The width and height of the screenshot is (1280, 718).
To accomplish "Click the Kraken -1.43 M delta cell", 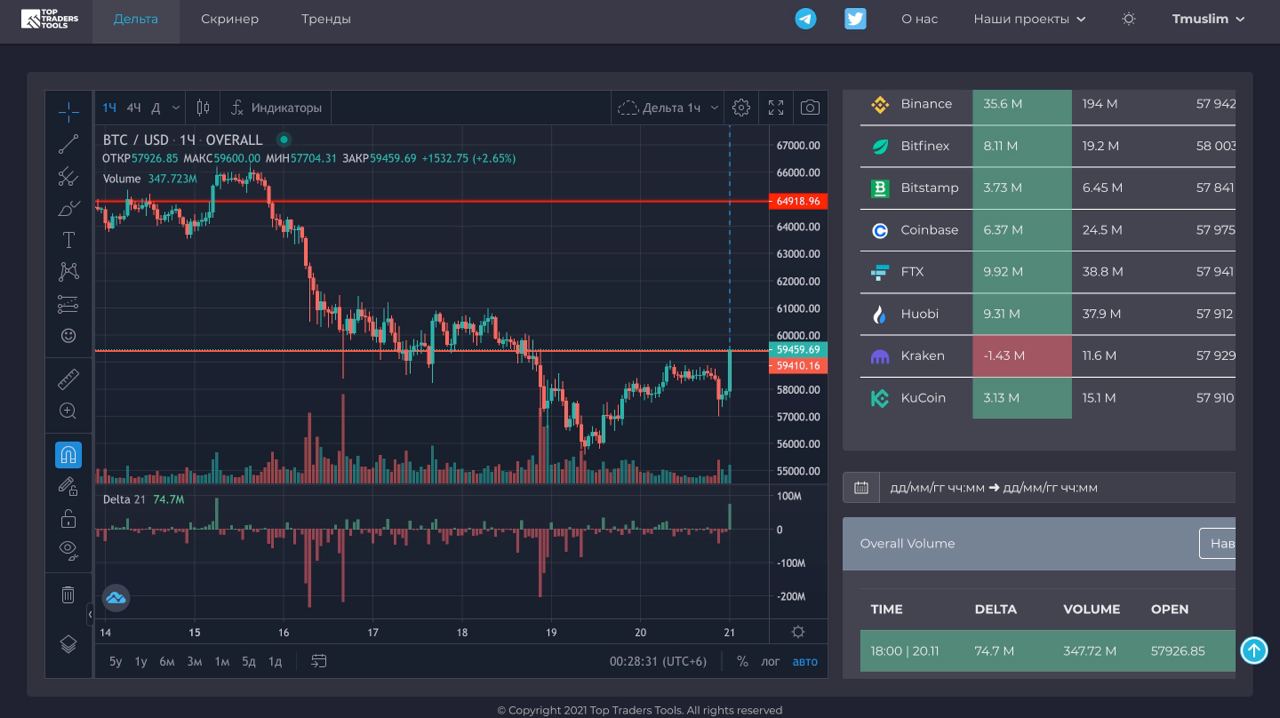I will 1022,356.
